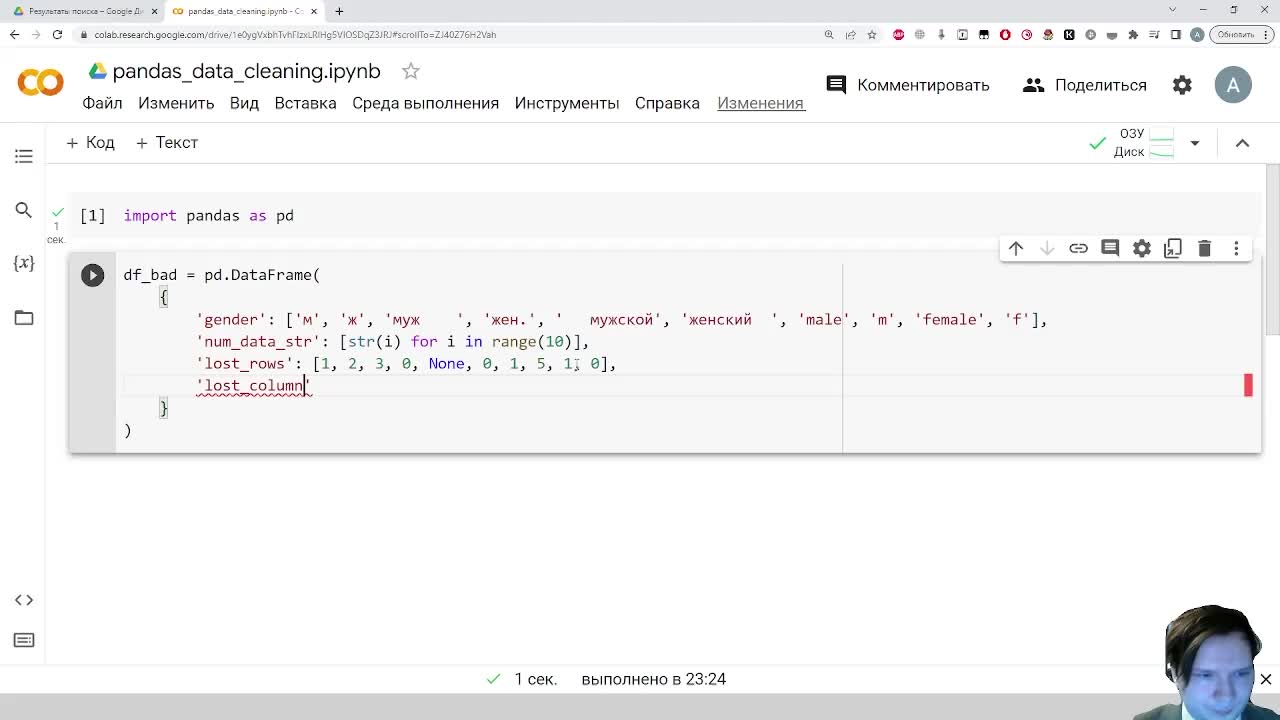View the Изменения revision history link
Screen dimensions: 1280x720
760,103
